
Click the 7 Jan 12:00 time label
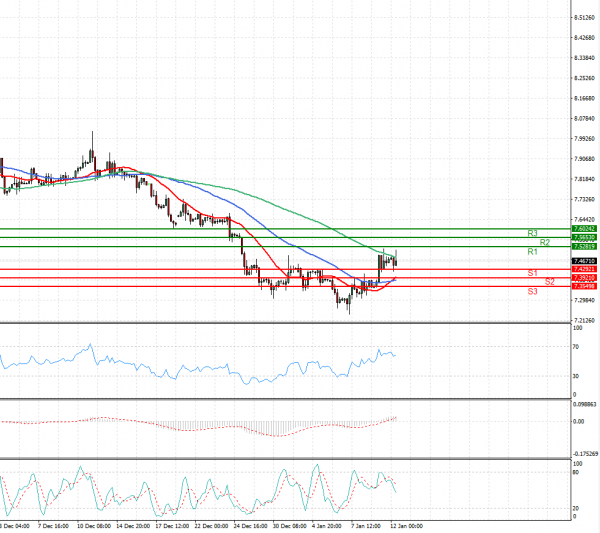pos(366,526)
